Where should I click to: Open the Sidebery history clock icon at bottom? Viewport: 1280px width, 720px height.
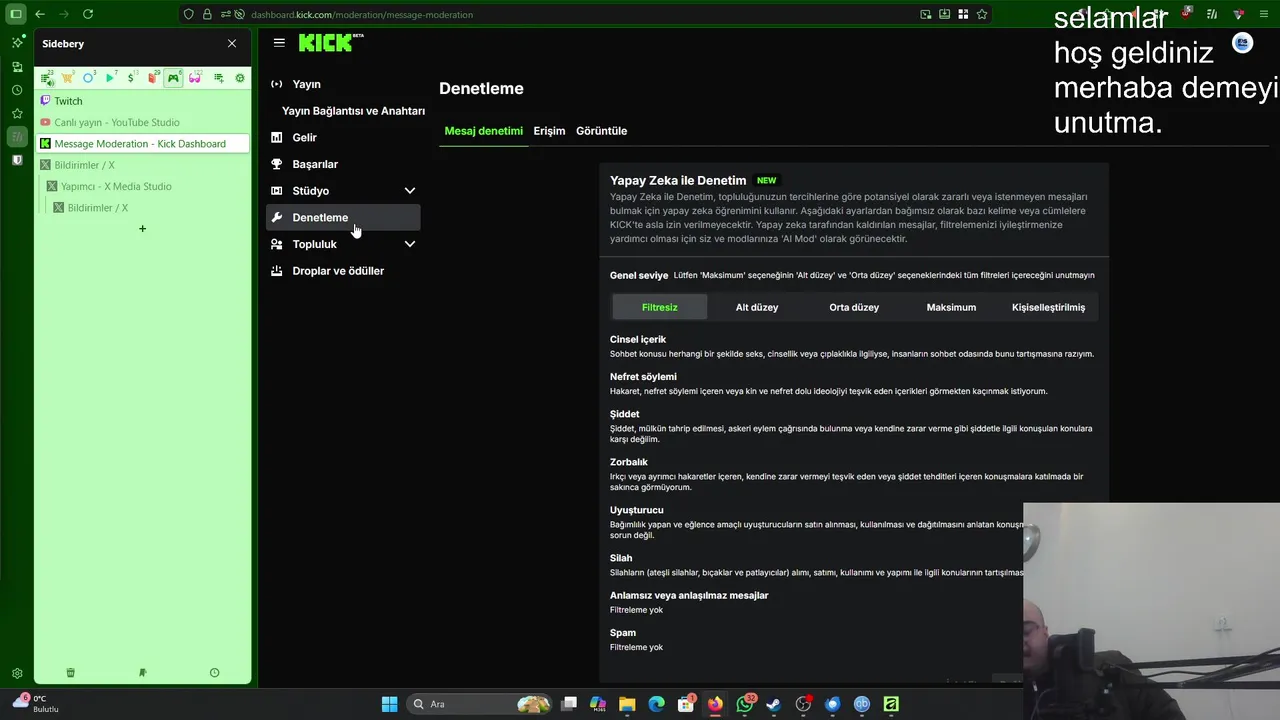tap(214, 673)
